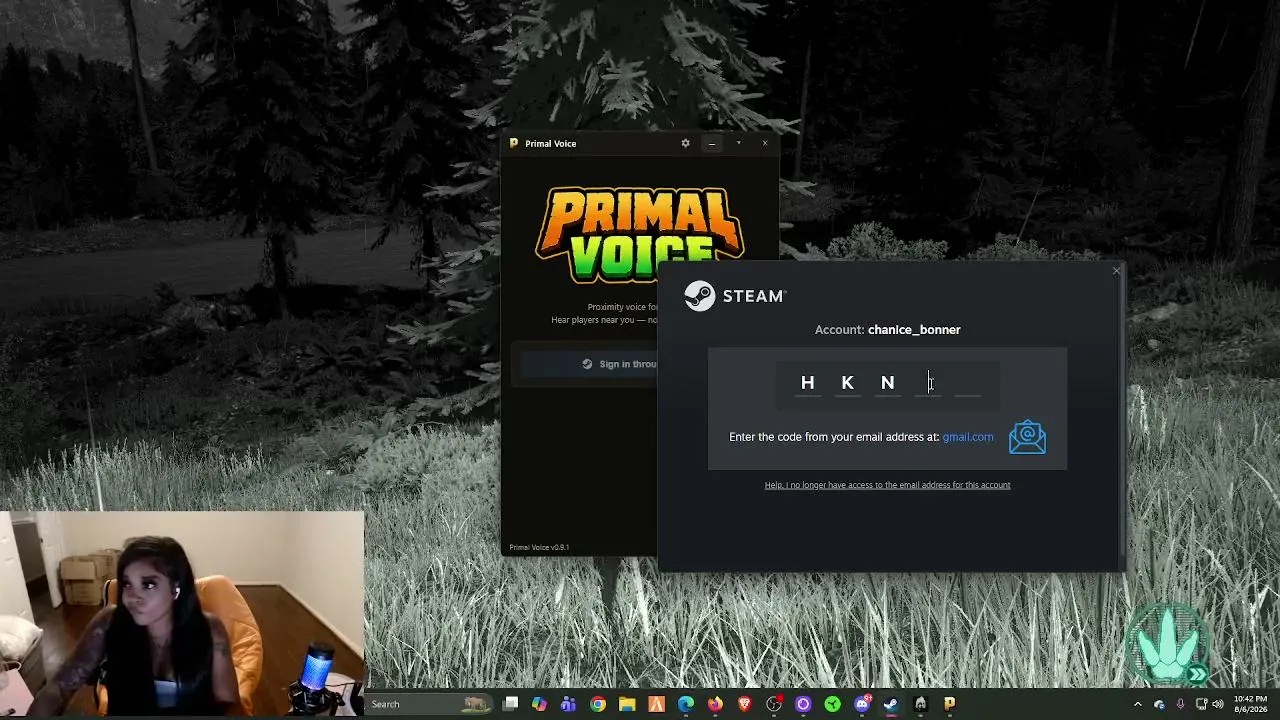Click the no longer have email access help link
Image resolution: width=1280 pixels, height=720 pixels.
887,485
